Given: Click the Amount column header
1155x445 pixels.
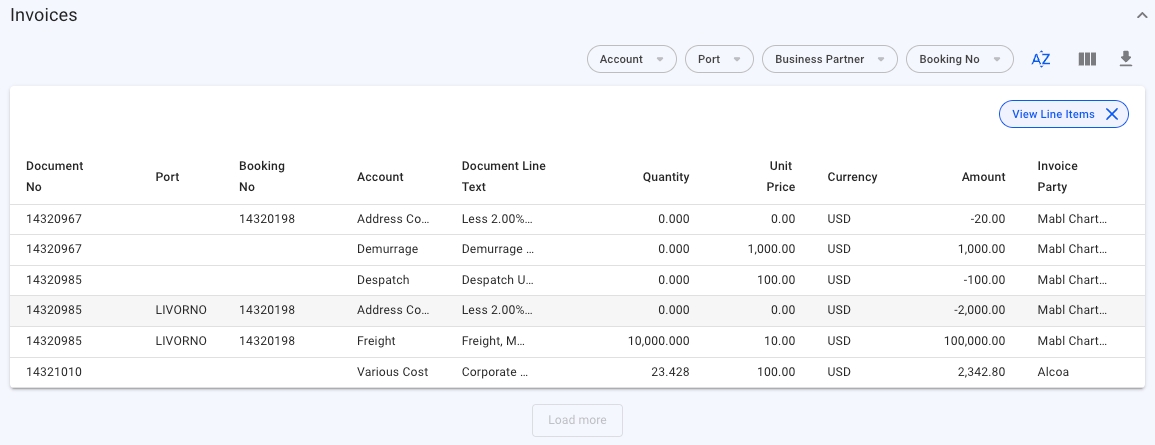Looking at the screenshot, I should 983,177.
